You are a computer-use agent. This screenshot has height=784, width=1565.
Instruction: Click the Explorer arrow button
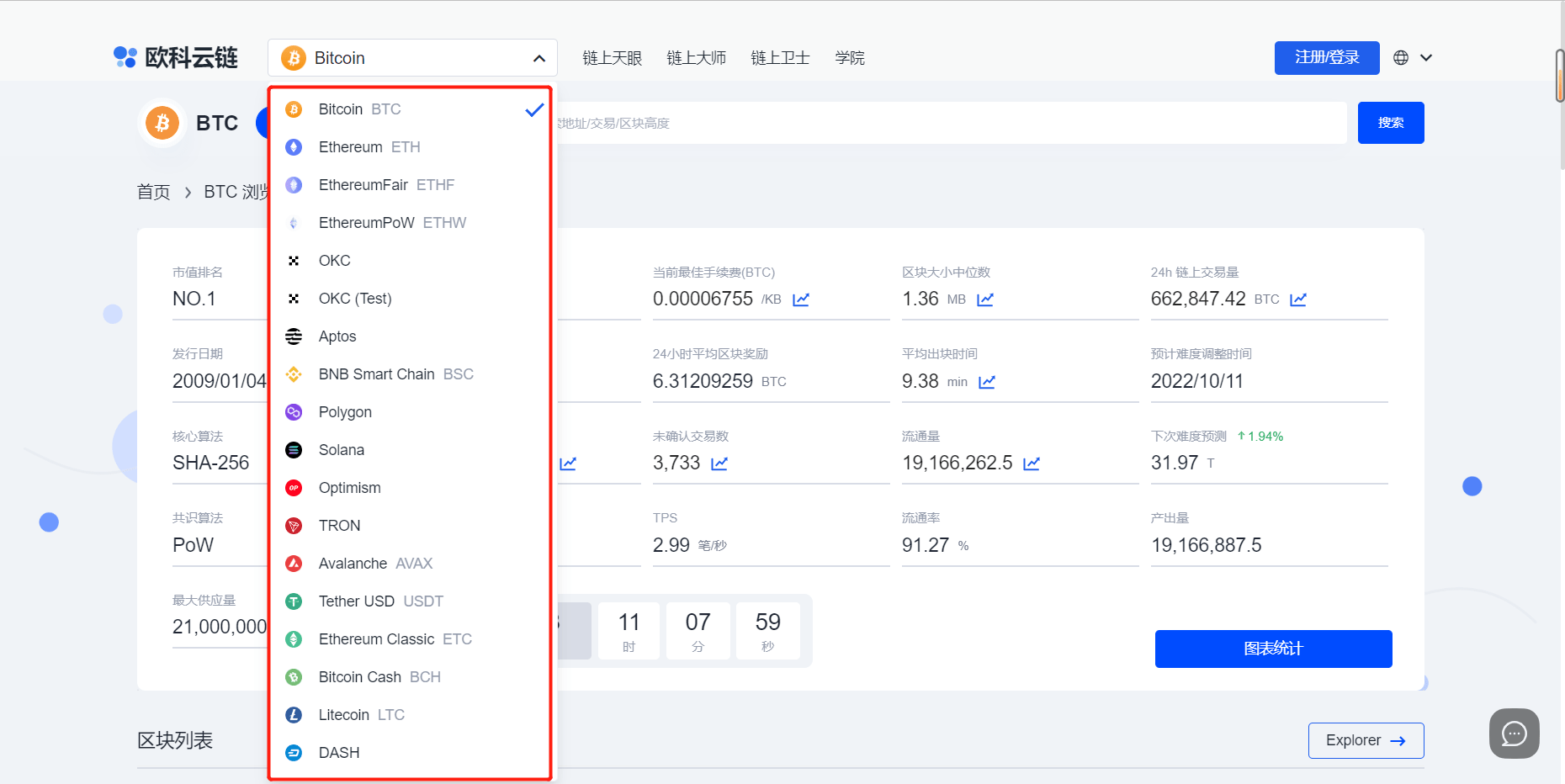pyautogui.click(x=1366, y=740)
